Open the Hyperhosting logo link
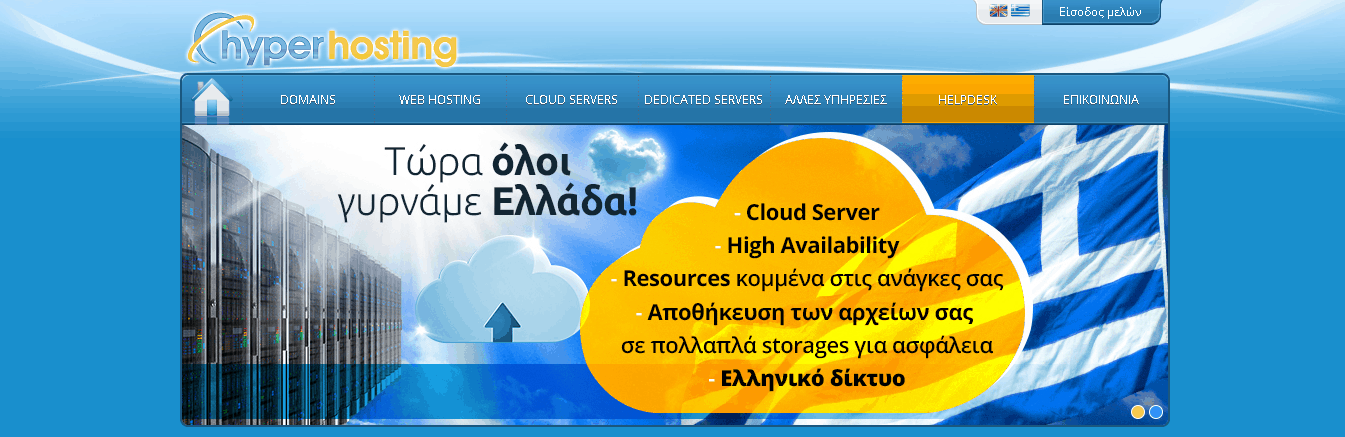 pyautogui.click(x=323, y=41)
